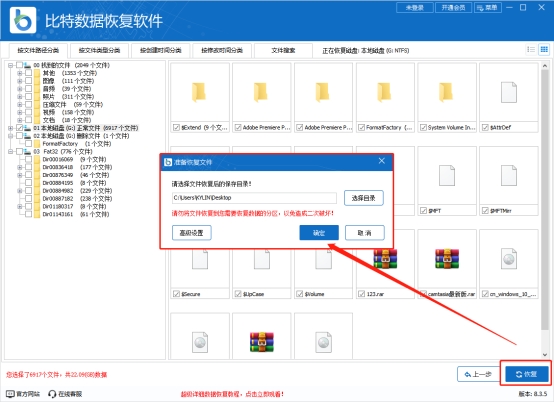Open the FormatFactory folder thumbnail icon

pos(384,92)
